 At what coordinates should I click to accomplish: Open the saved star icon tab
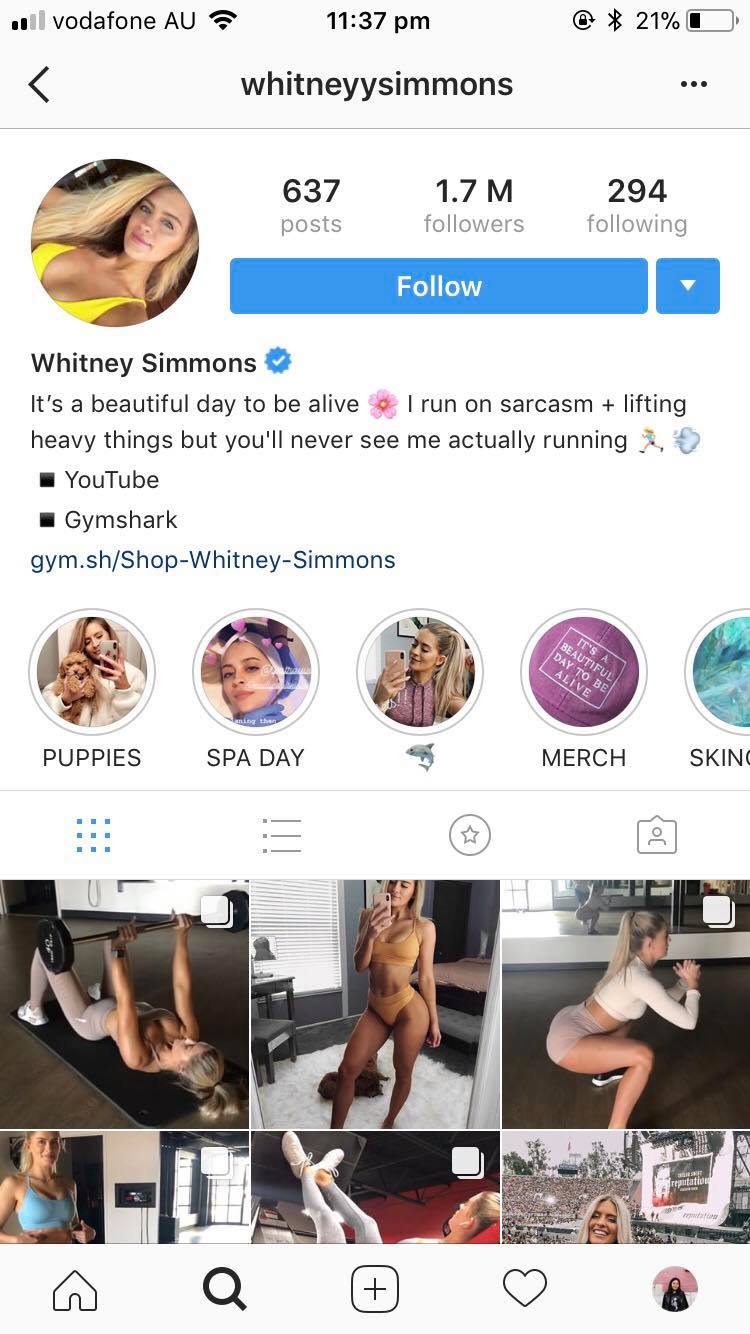click(x=470, y=835)
